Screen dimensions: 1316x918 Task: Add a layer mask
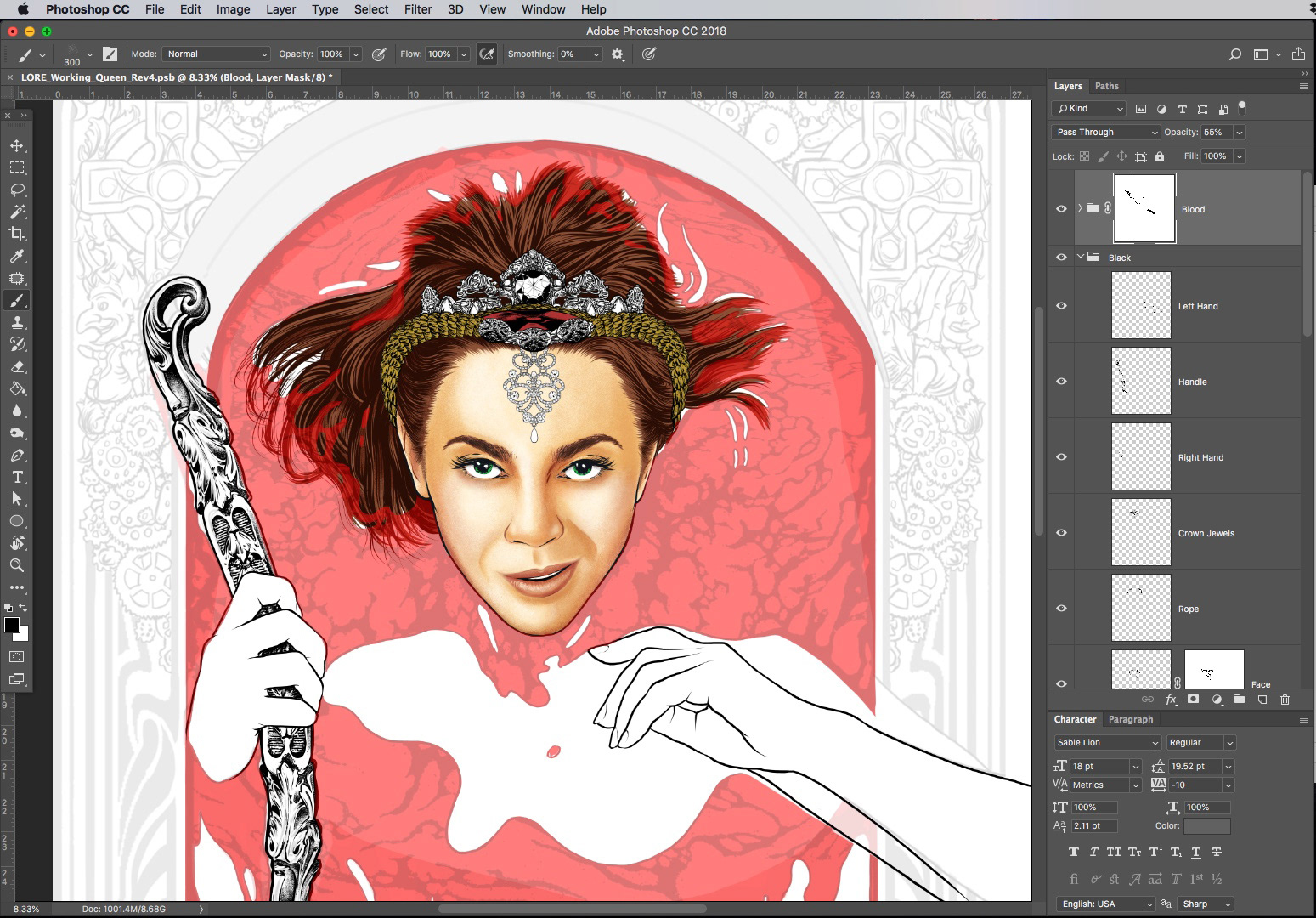(x=1194, y=699)
